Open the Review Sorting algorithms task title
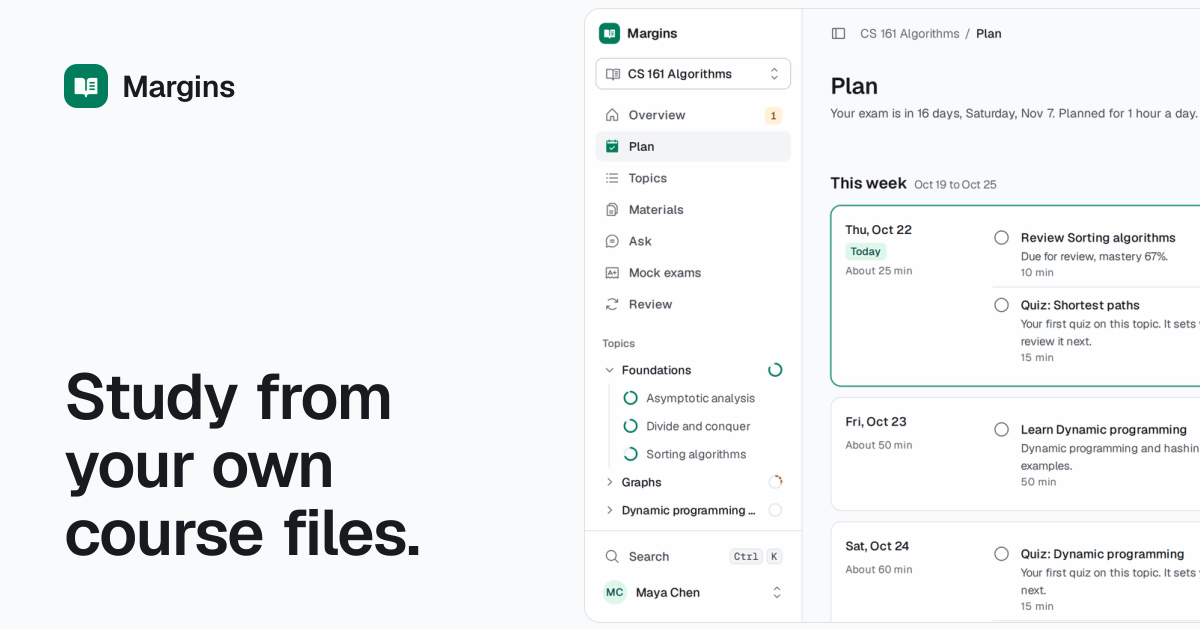 [x=1098, y=237]
